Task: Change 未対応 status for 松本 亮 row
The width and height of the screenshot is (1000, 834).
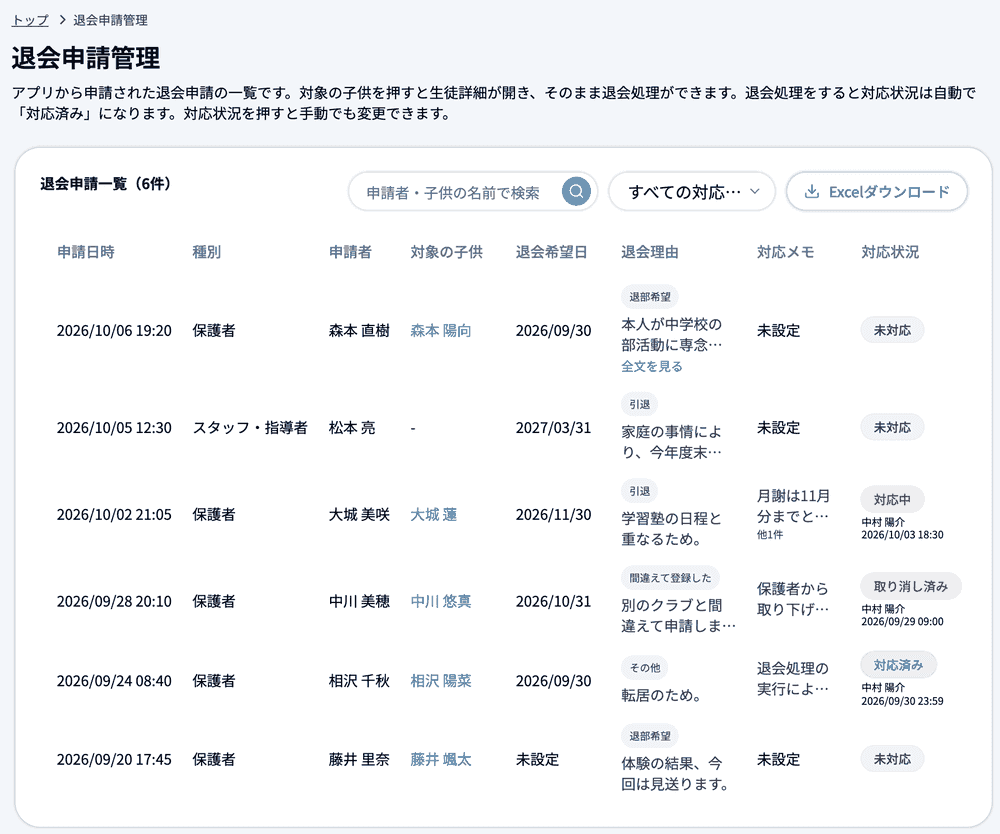Action: 892,427
